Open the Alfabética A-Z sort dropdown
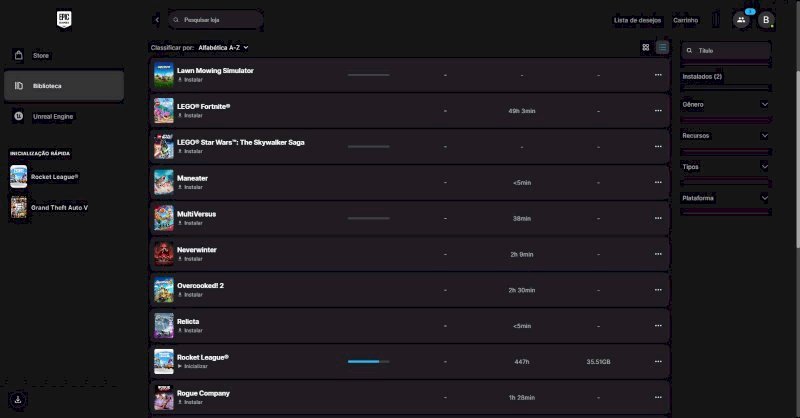This screenshot has height=418, width=800. click(223, 47)
